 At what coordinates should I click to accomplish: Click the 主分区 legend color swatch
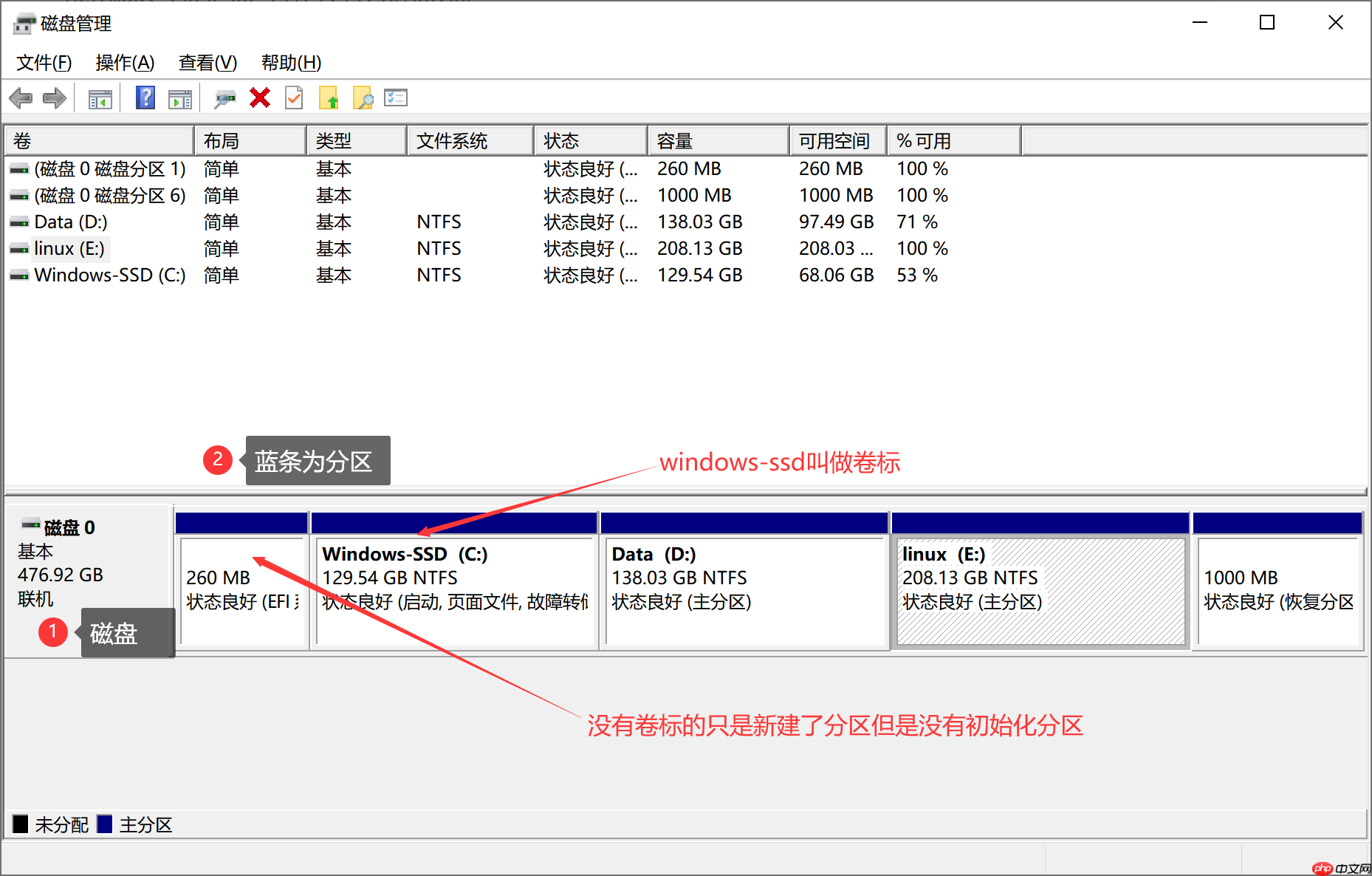(106, 824)
